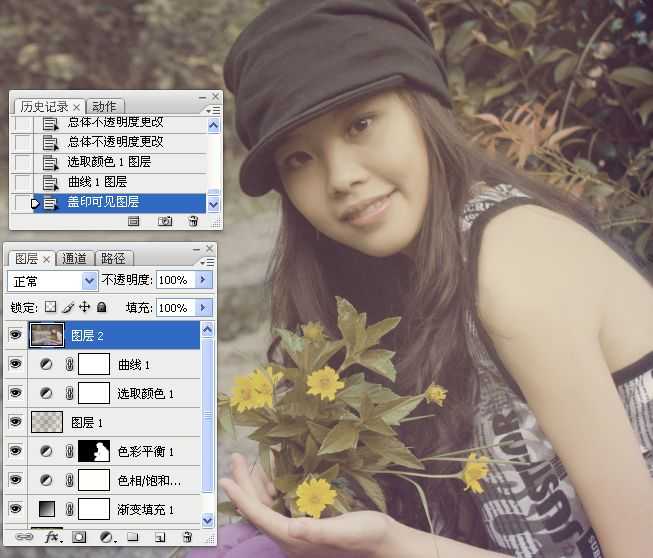Hide 曲线 1 layer visibility eye
The image size is (653, 558).
point(15,364)
